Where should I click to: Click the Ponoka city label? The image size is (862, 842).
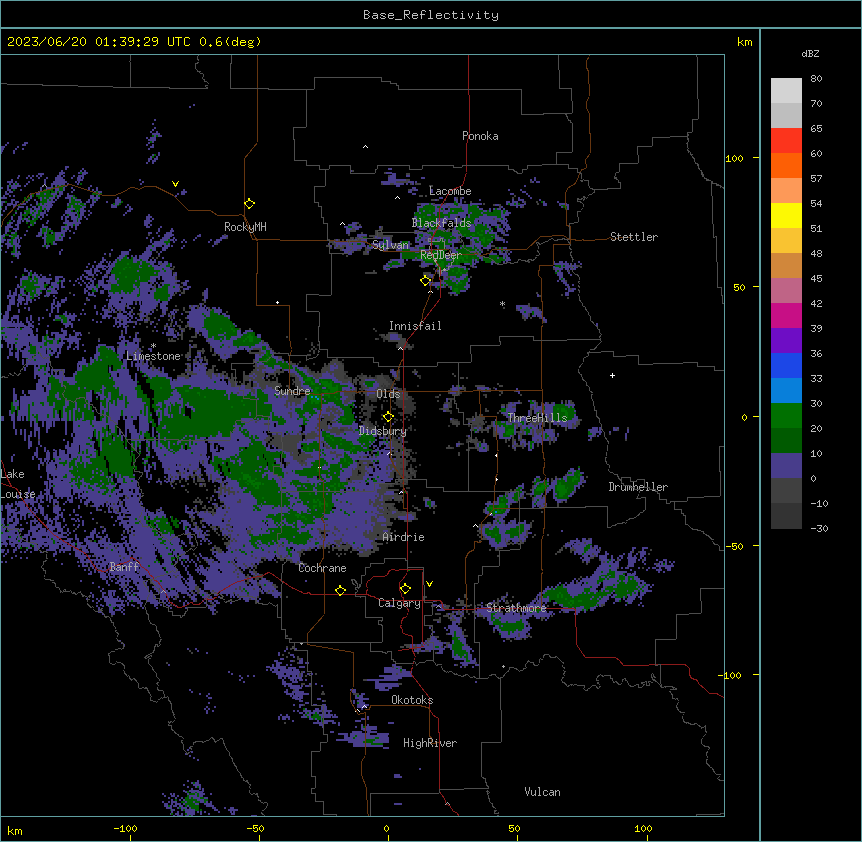click(x=480, y=136)
